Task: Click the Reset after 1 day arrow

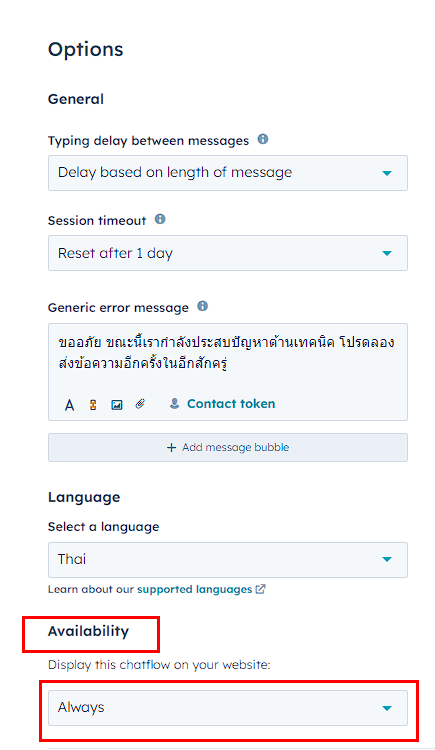Action: point(387,253)
